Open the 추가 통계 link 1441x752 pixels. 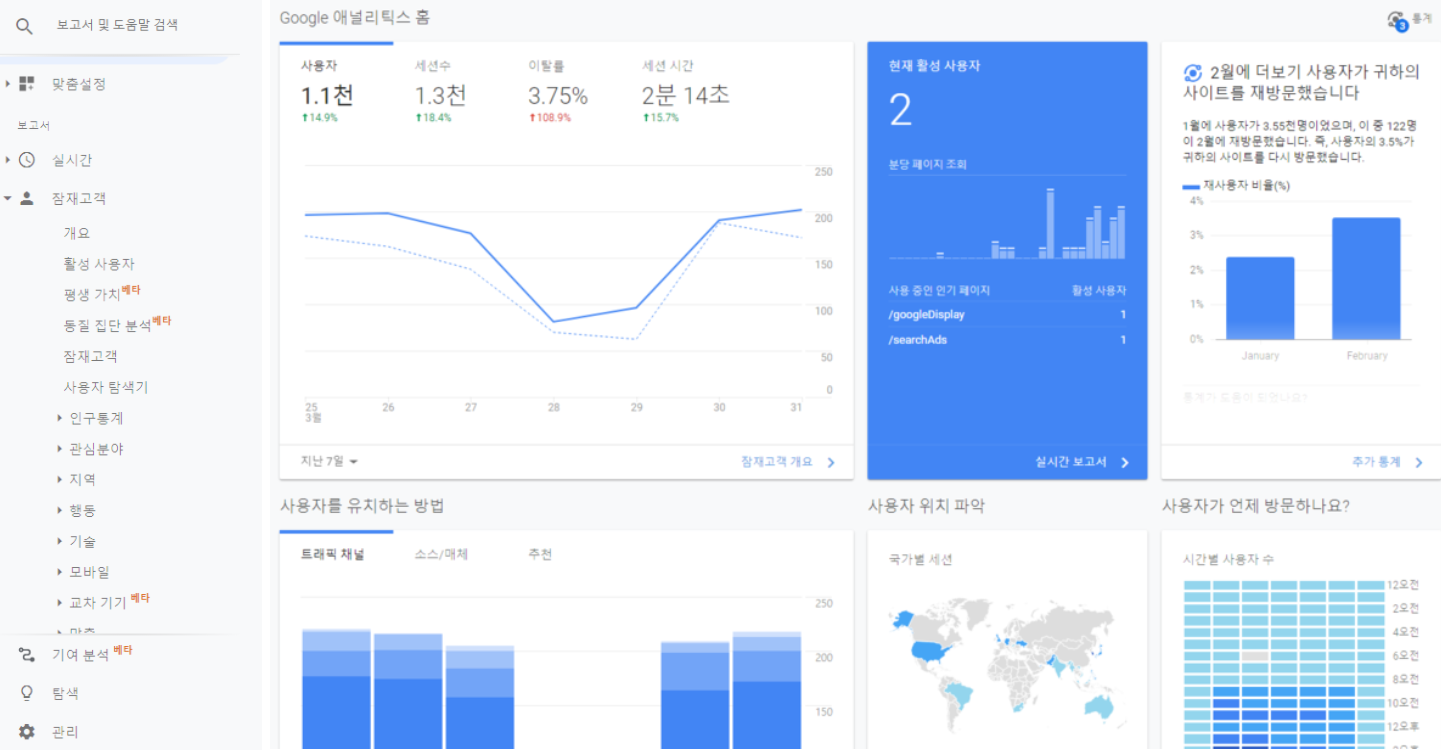coord(1376,462)
